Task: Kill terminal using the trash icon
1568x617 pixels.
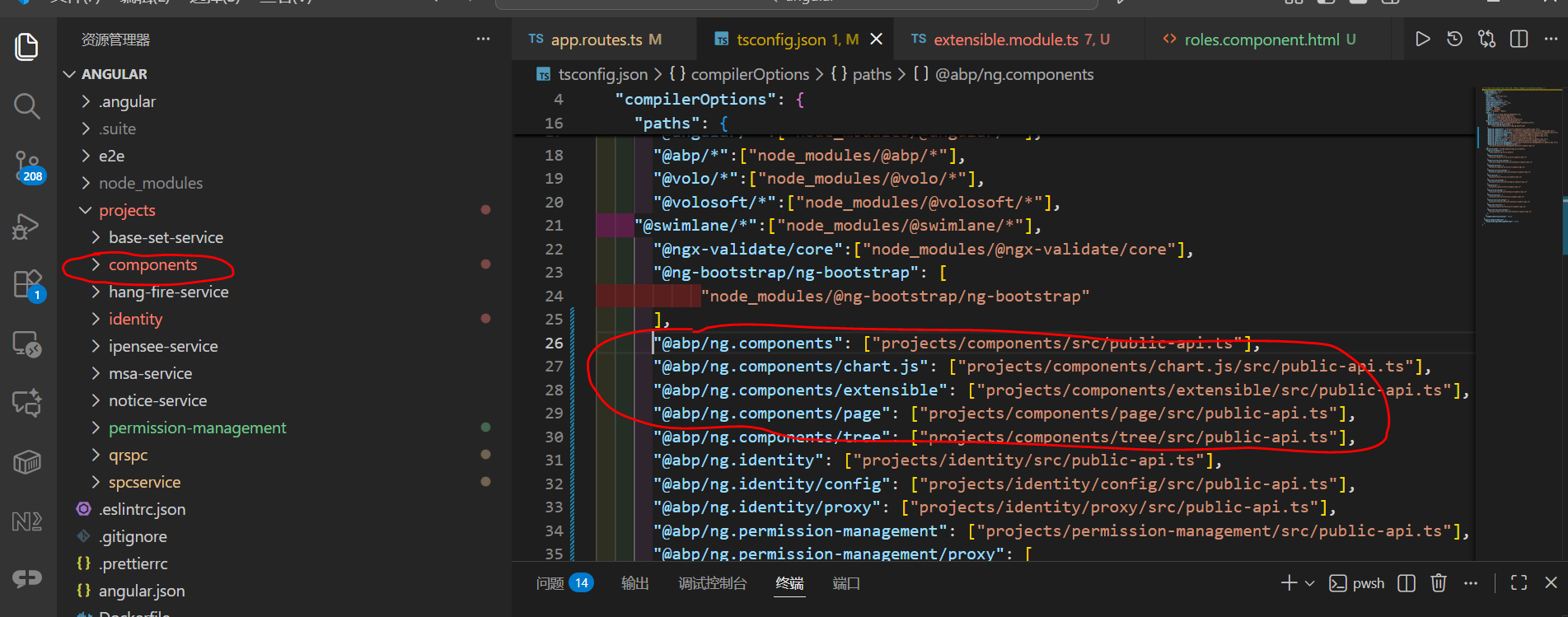Action: point(1439,583)
